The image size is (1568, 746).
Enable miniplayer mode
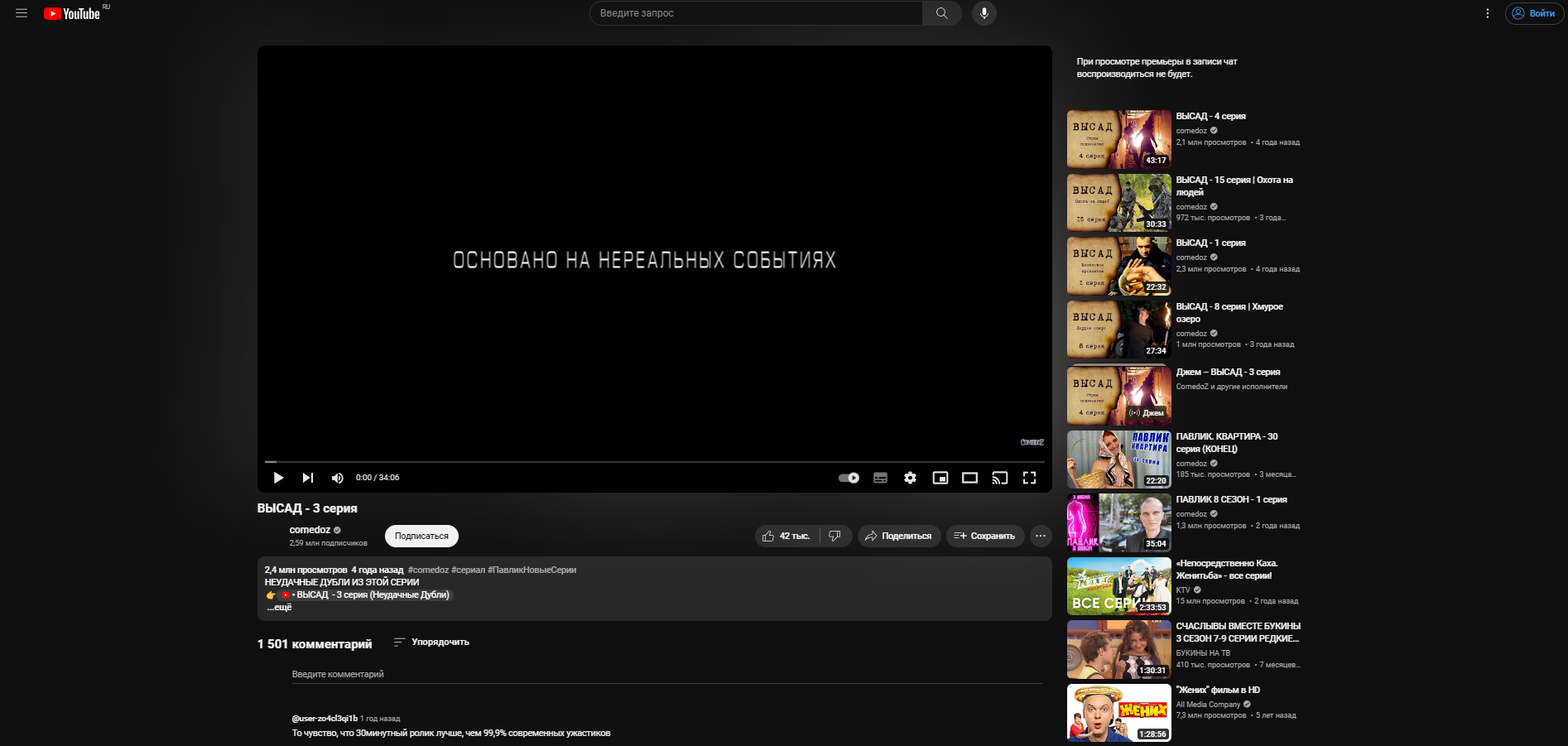tap(940, 478)
